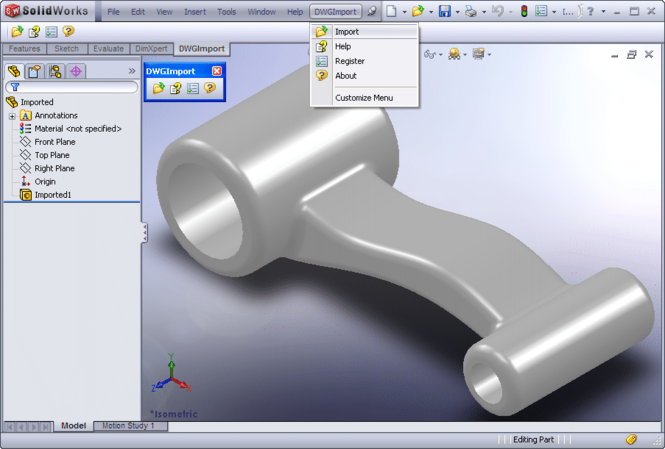The image size is (665, 449).
Task: Open the File menu
Action: 113,12
